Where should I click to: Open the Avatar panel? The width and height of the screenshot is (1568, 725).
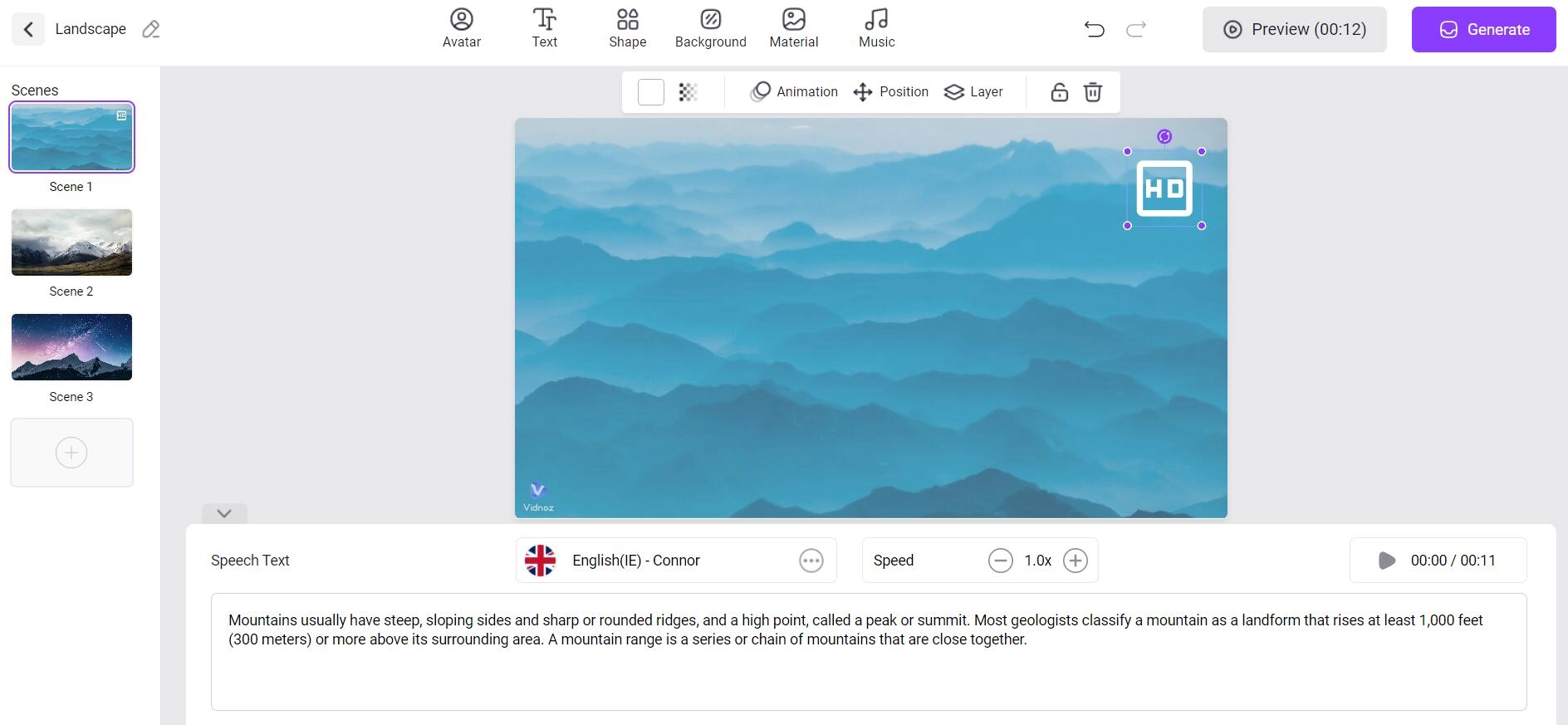click(461, 29)
